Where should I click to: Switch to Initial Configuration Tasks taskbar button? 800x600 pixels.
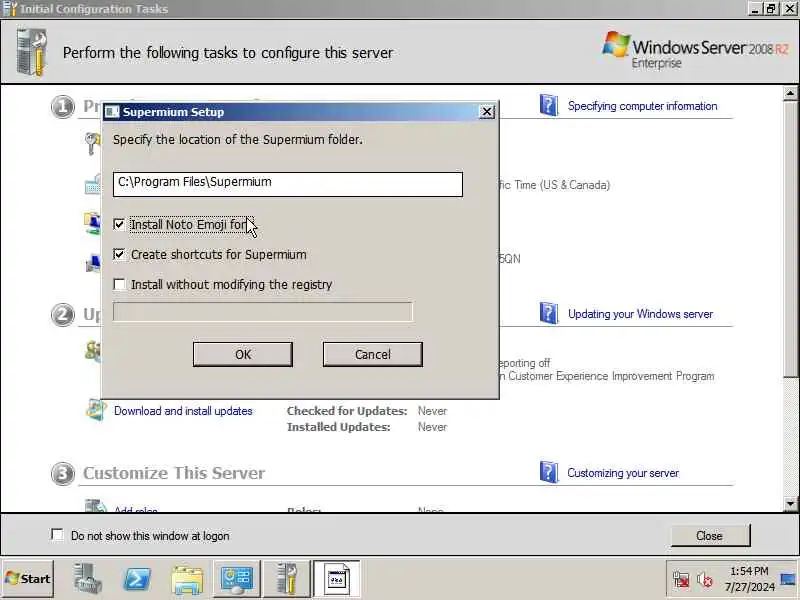pos(287,579)
